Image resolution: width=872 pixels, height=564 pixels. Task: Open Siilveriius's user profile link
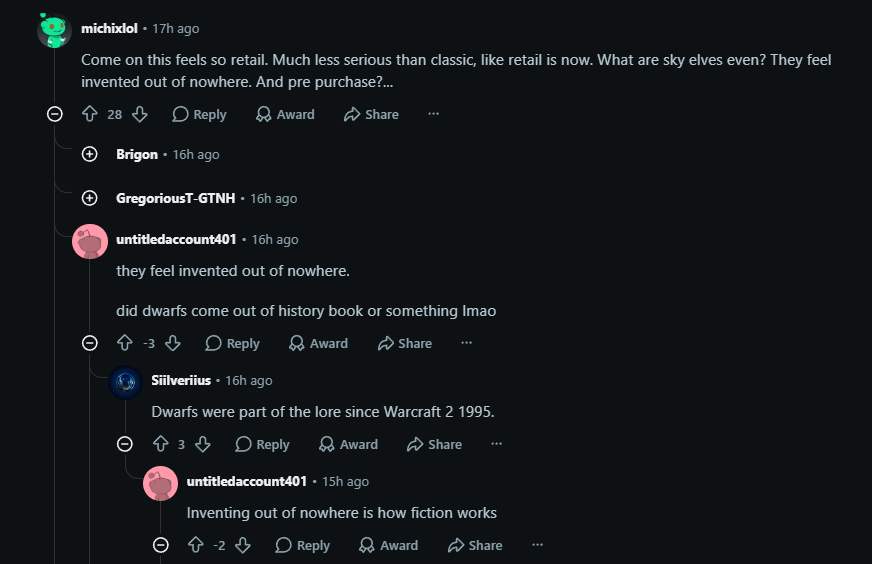click(181, 380)
